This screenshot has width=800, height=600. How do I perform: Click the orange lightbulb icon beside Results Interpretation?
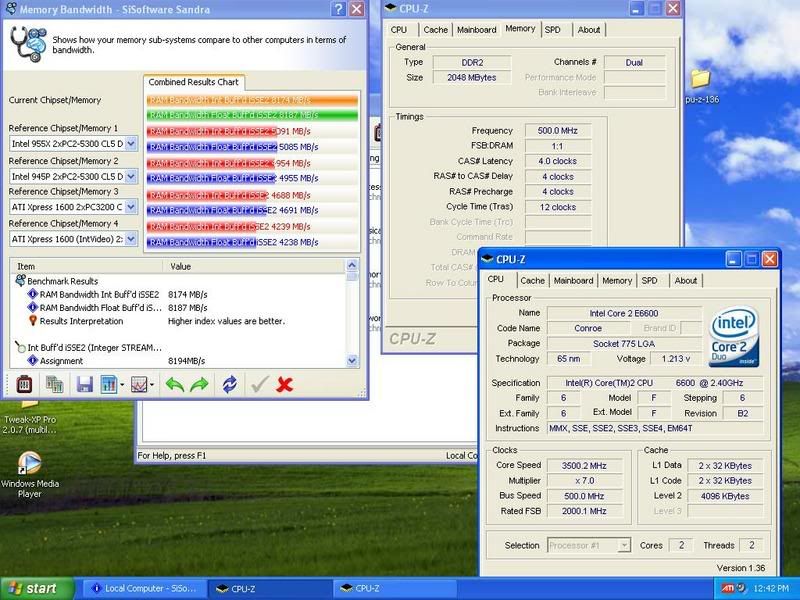pos(33,321)
